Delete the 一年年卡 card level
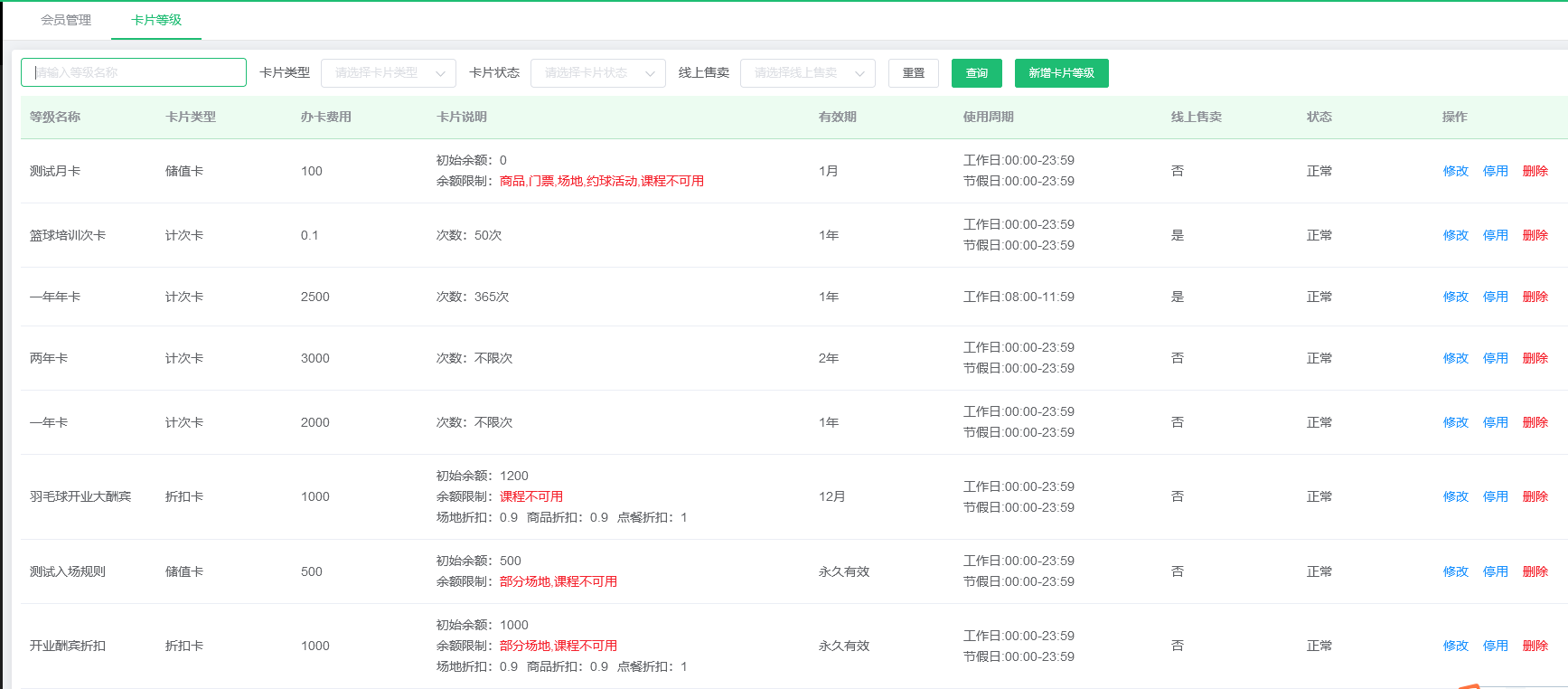Image resolution: width=1568 pixels, height=689 pixels. 1535,297
